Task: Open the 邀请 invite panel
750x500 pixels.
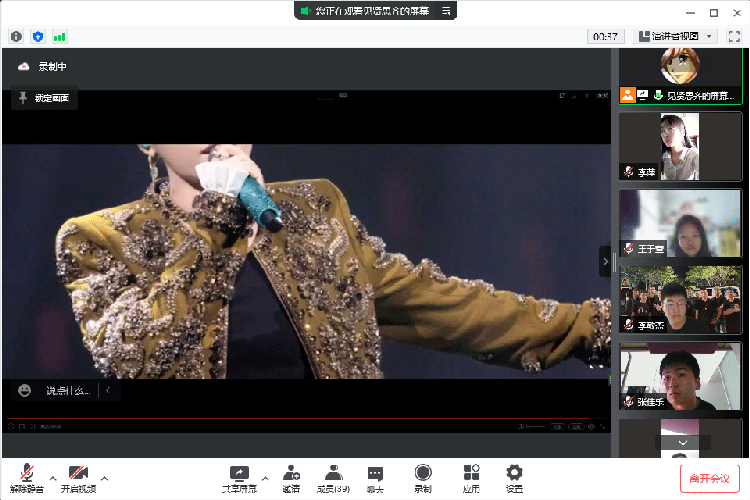Action: click(x=291, y=478)
